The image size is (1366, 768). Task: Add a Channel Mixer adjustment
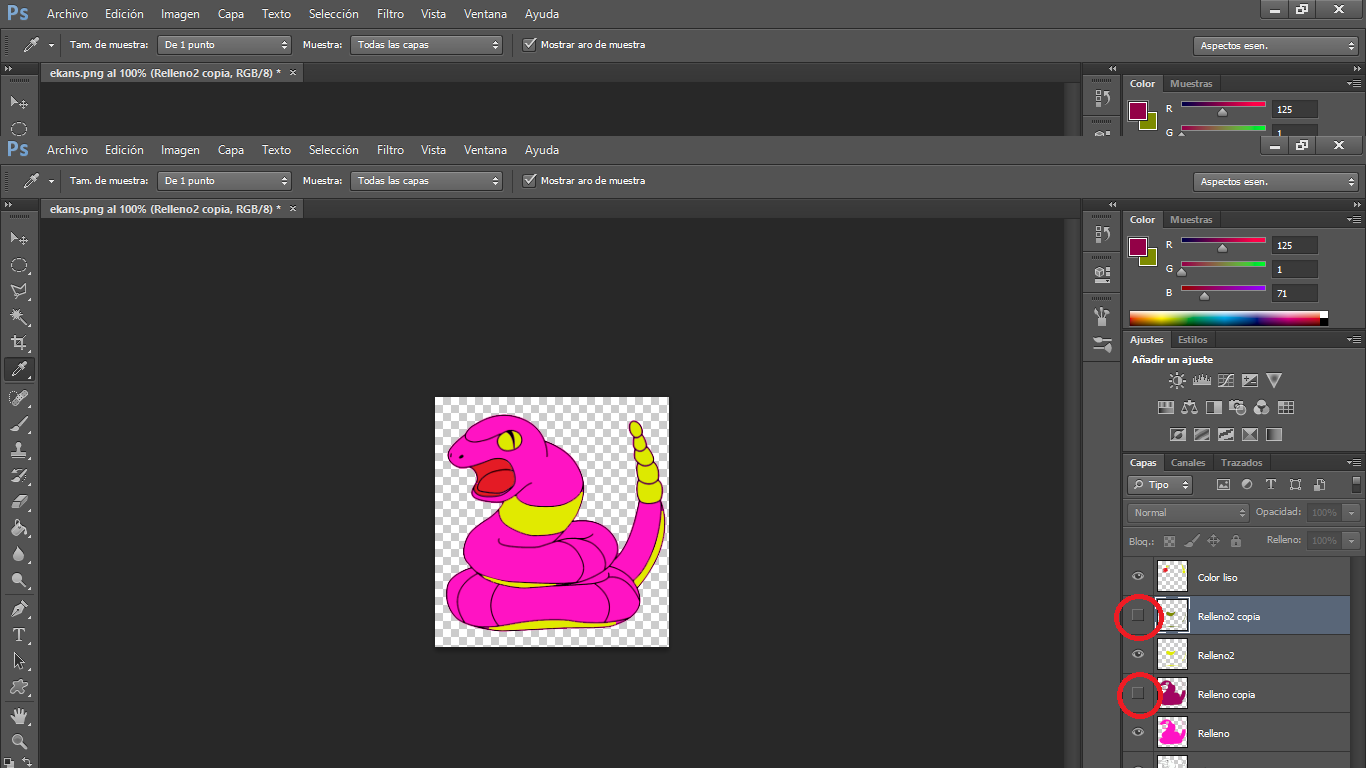click(x=1261, y=408)
